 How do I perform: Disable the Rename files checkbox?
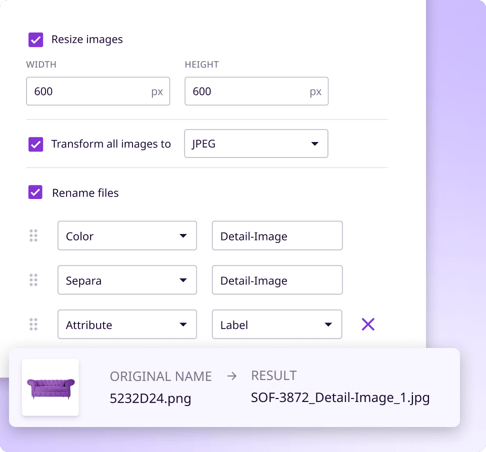pos(35,192)
